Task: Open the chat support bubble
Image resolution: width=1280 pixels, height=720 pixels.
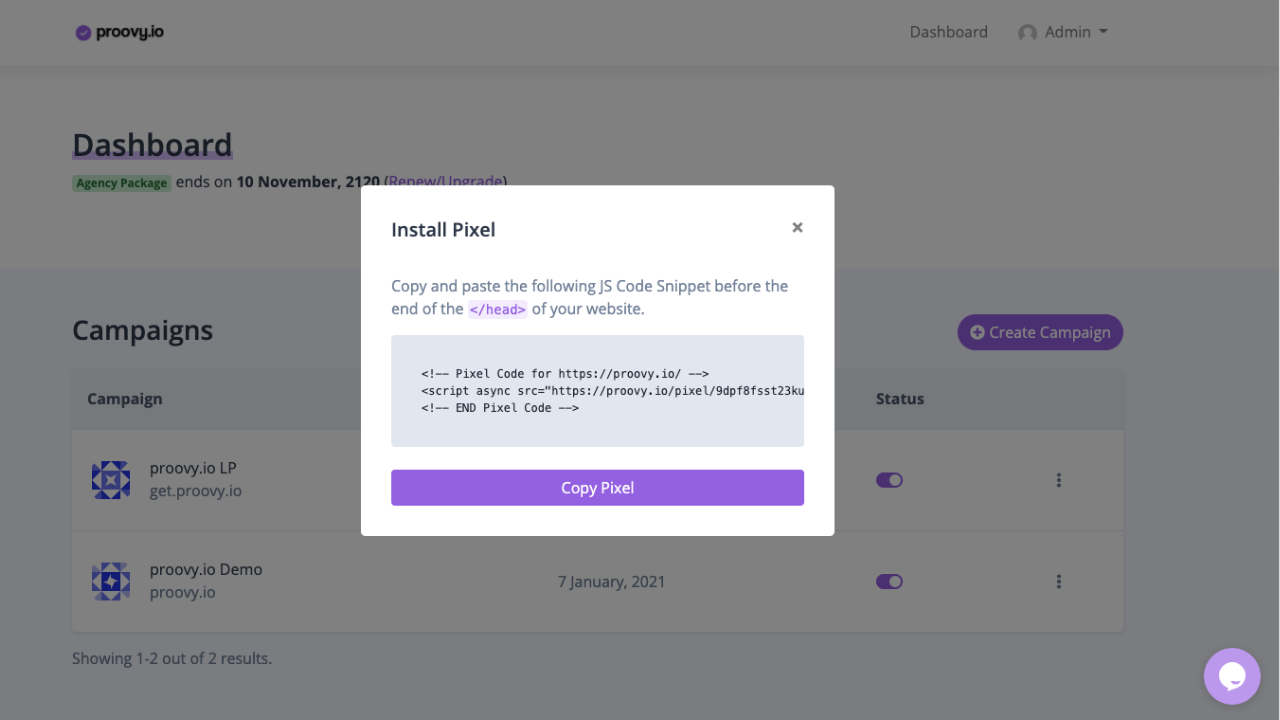Action: coord(1231,677)
